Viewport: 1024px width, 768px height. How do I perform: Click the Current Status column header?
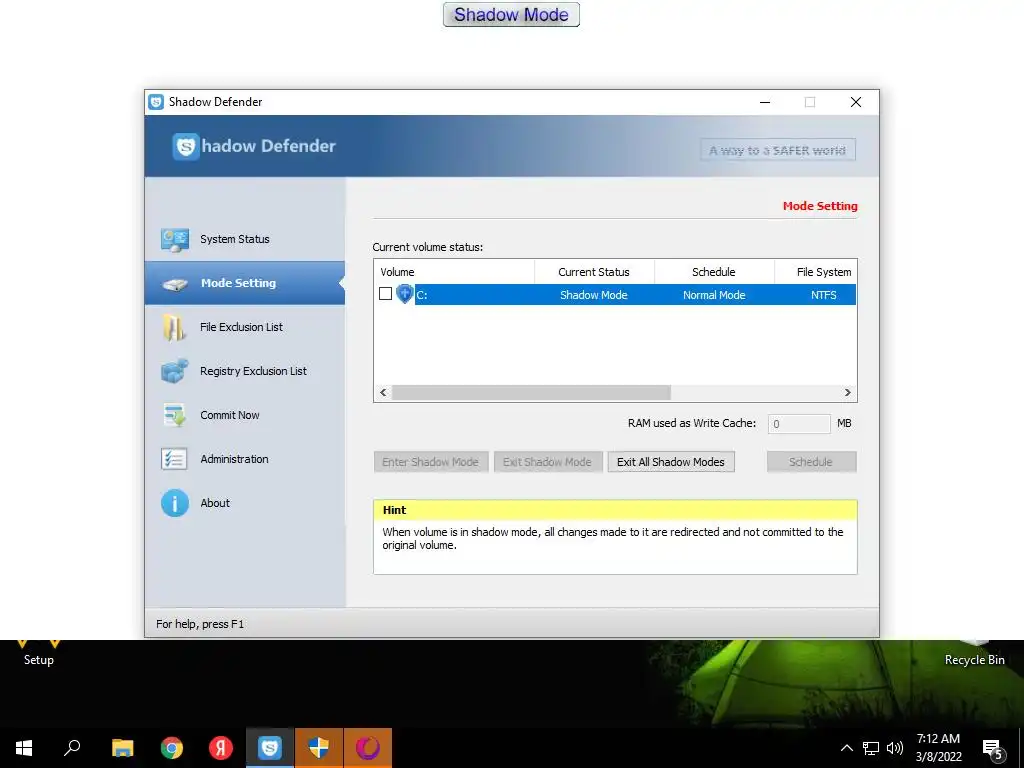coord(594,272)
